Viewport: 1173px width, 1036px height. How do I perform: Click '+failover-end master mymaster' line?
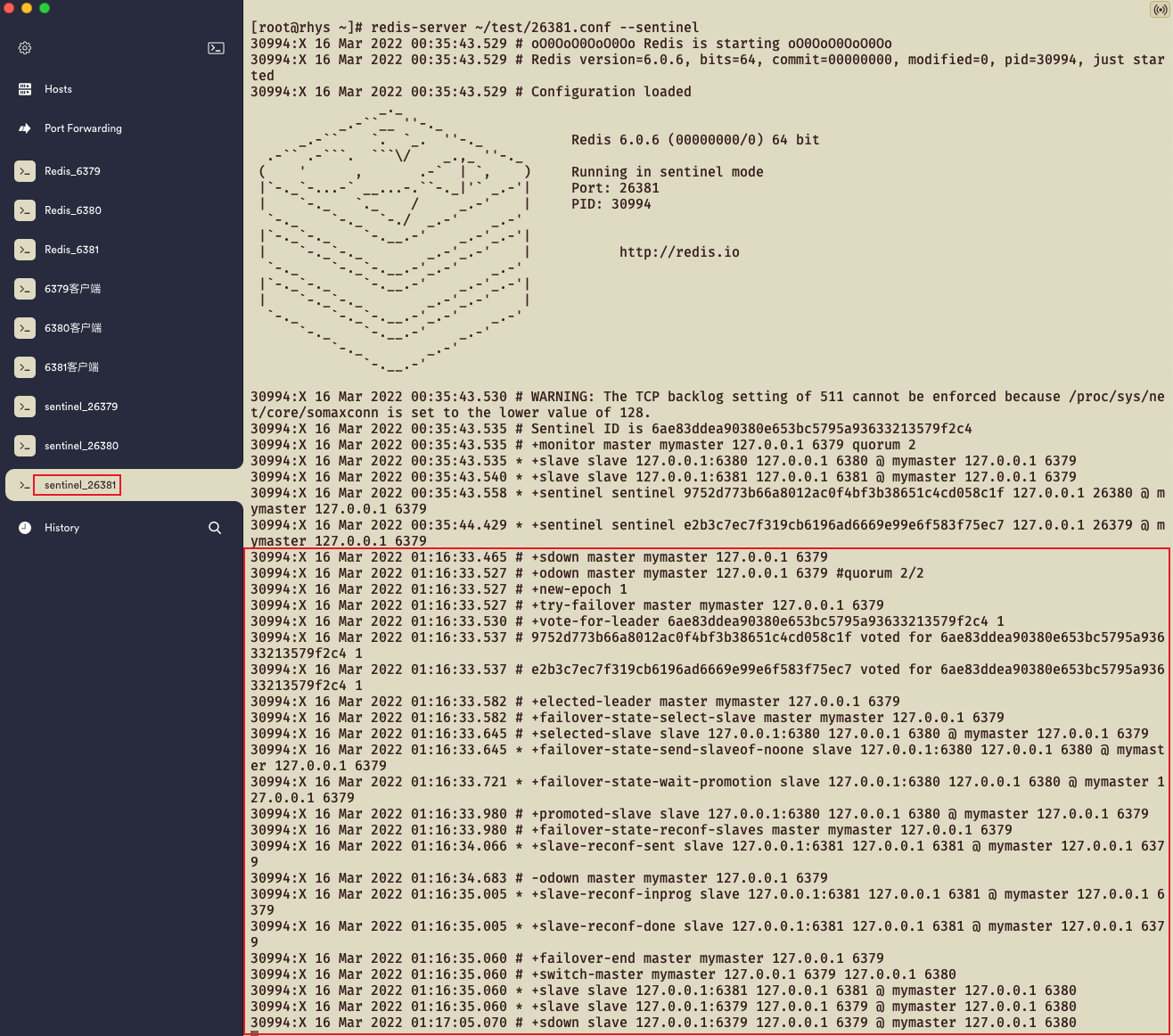click(567, 958)
